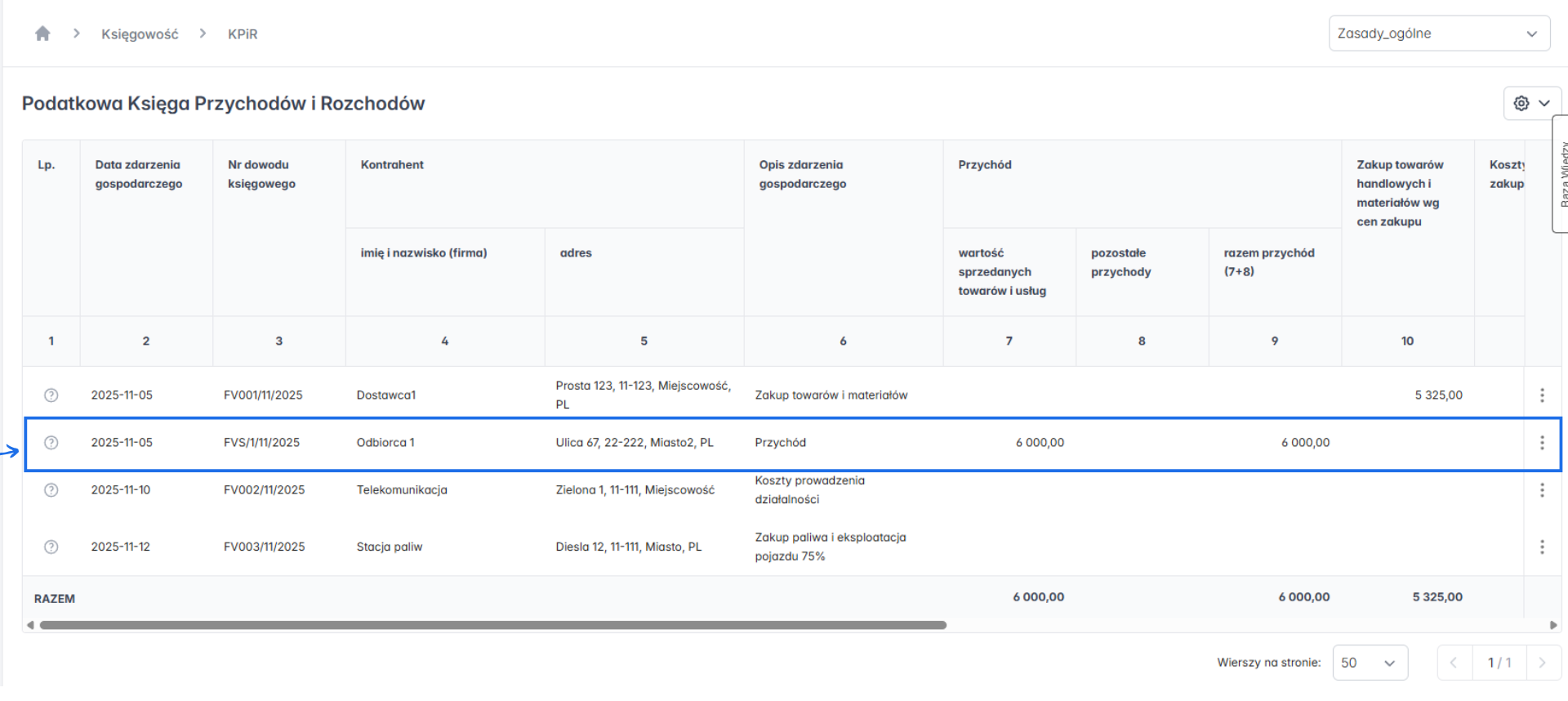Open the Baza Wiedzy side tab
The image size is (1568, 701).
tap(1561, 174)
